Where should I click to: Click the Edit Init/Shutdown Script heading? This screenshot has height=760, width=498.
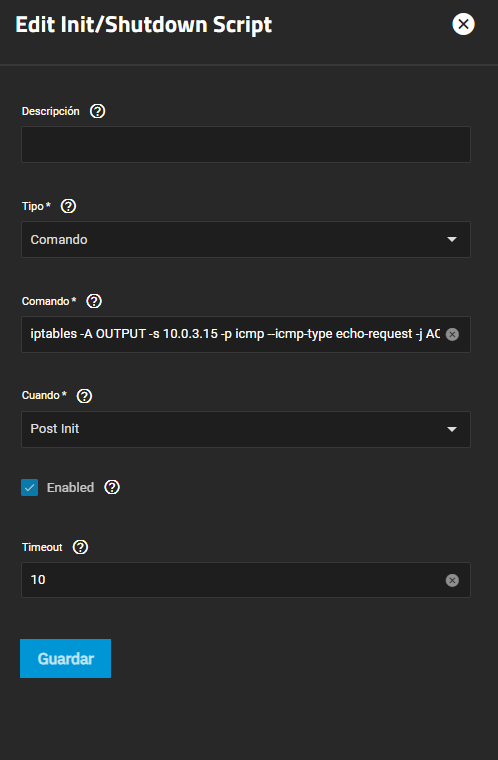coord(144,25)
